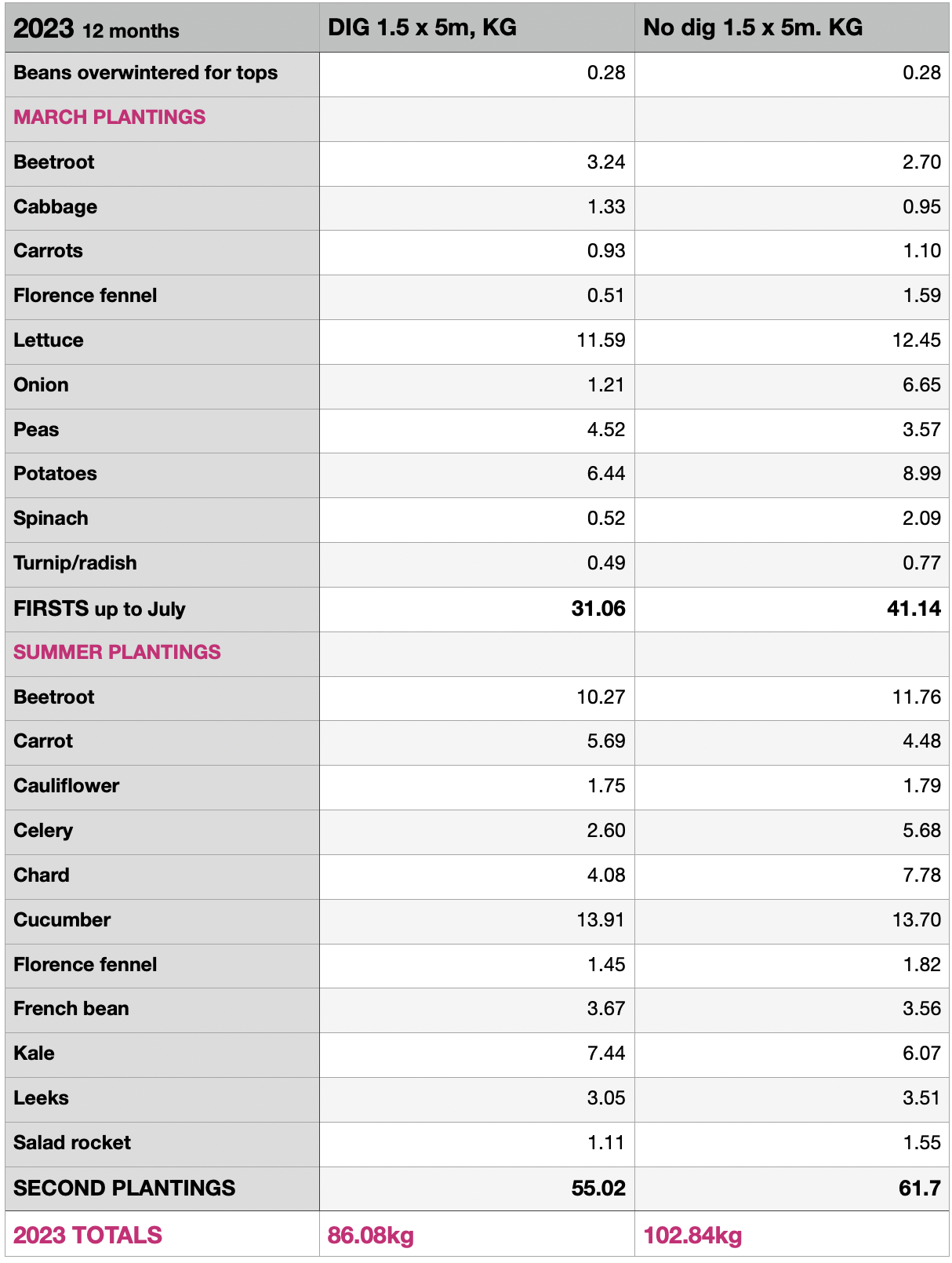Click the No dig total 102.84kg
952x1263 pixels.
[x=692, y=1236]
